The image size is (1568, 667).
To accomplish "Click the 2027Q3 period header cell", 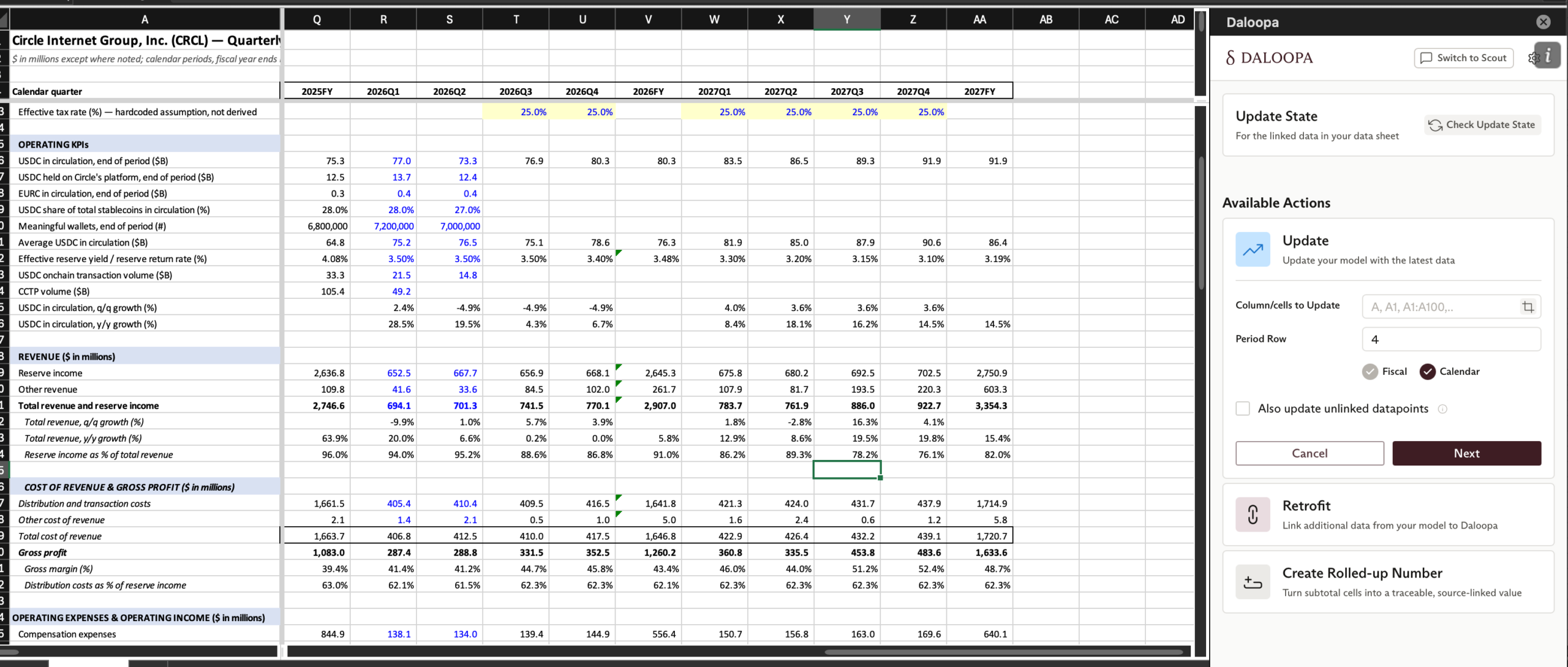I will click(x=846, y=91).
